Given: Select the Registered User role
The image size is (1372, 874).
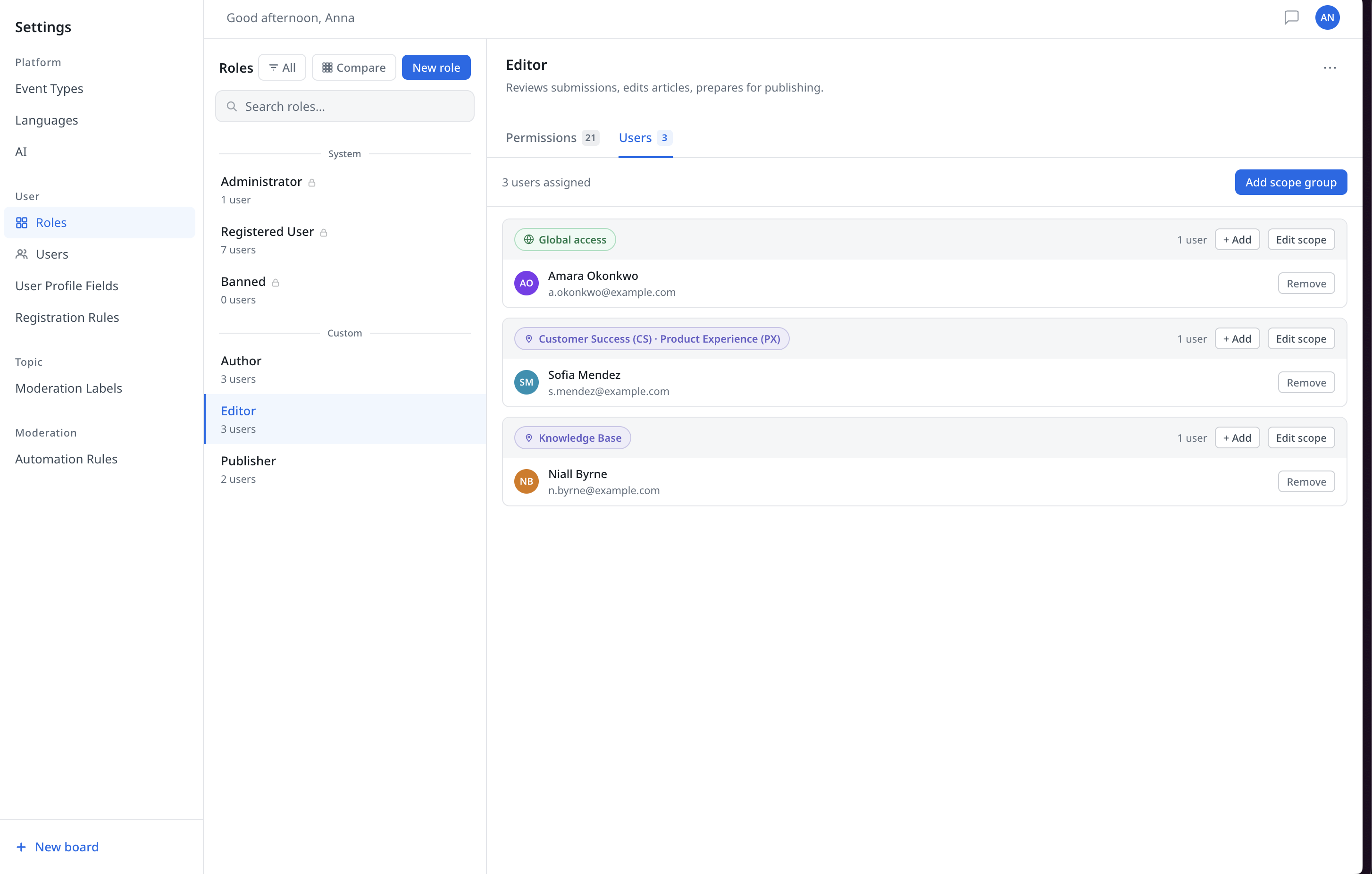Looking at the screenshot, I should pos(345,240).
